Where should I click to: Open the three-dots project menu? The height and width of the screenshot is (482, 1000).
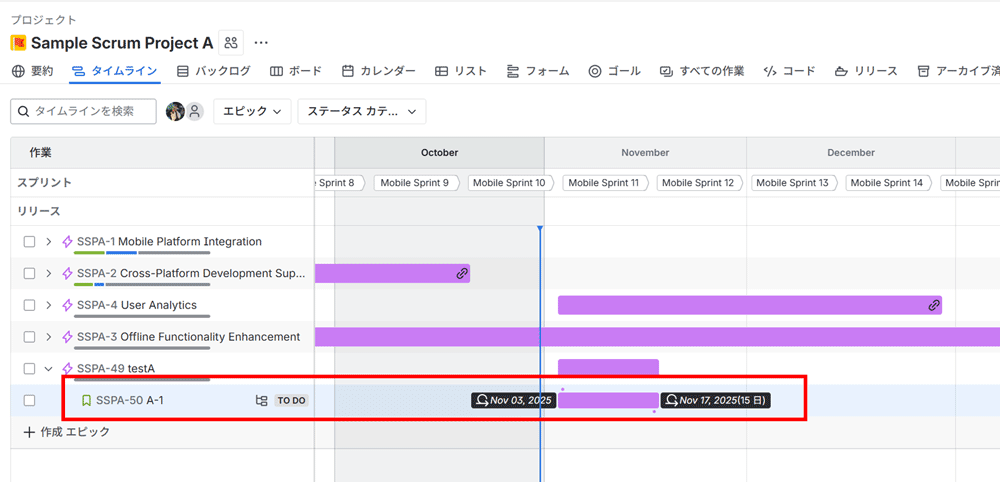point(261,43)
